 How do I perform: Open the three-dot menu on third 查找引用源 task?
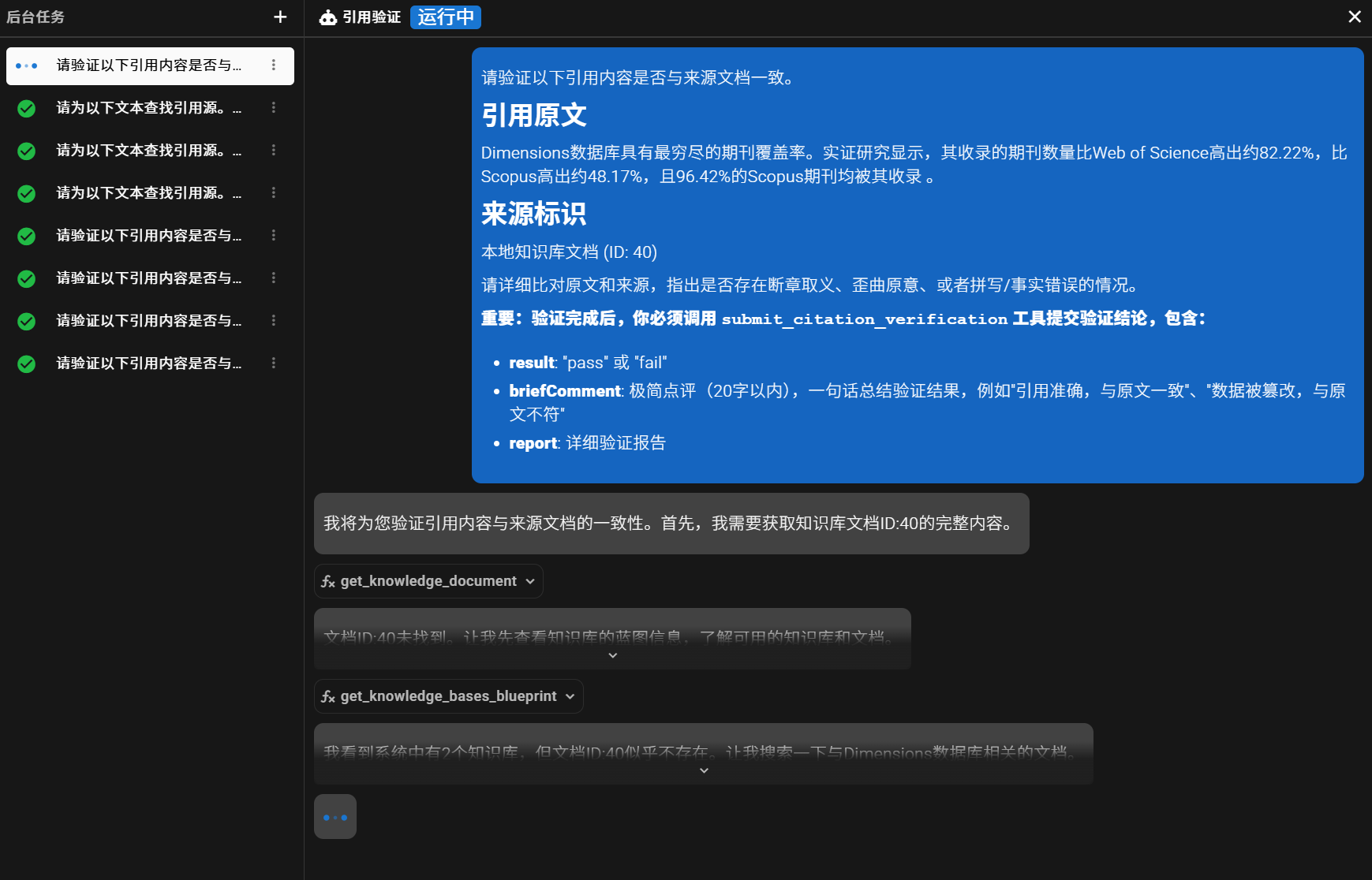coord(274,193)
